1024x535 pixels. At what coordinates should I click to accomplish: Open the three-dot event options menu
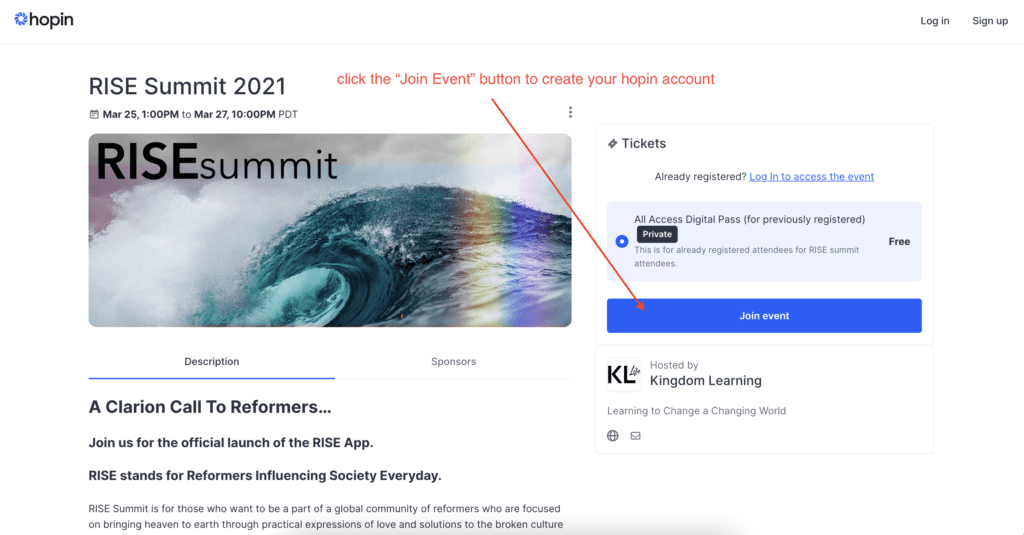(x=570, y=112)
